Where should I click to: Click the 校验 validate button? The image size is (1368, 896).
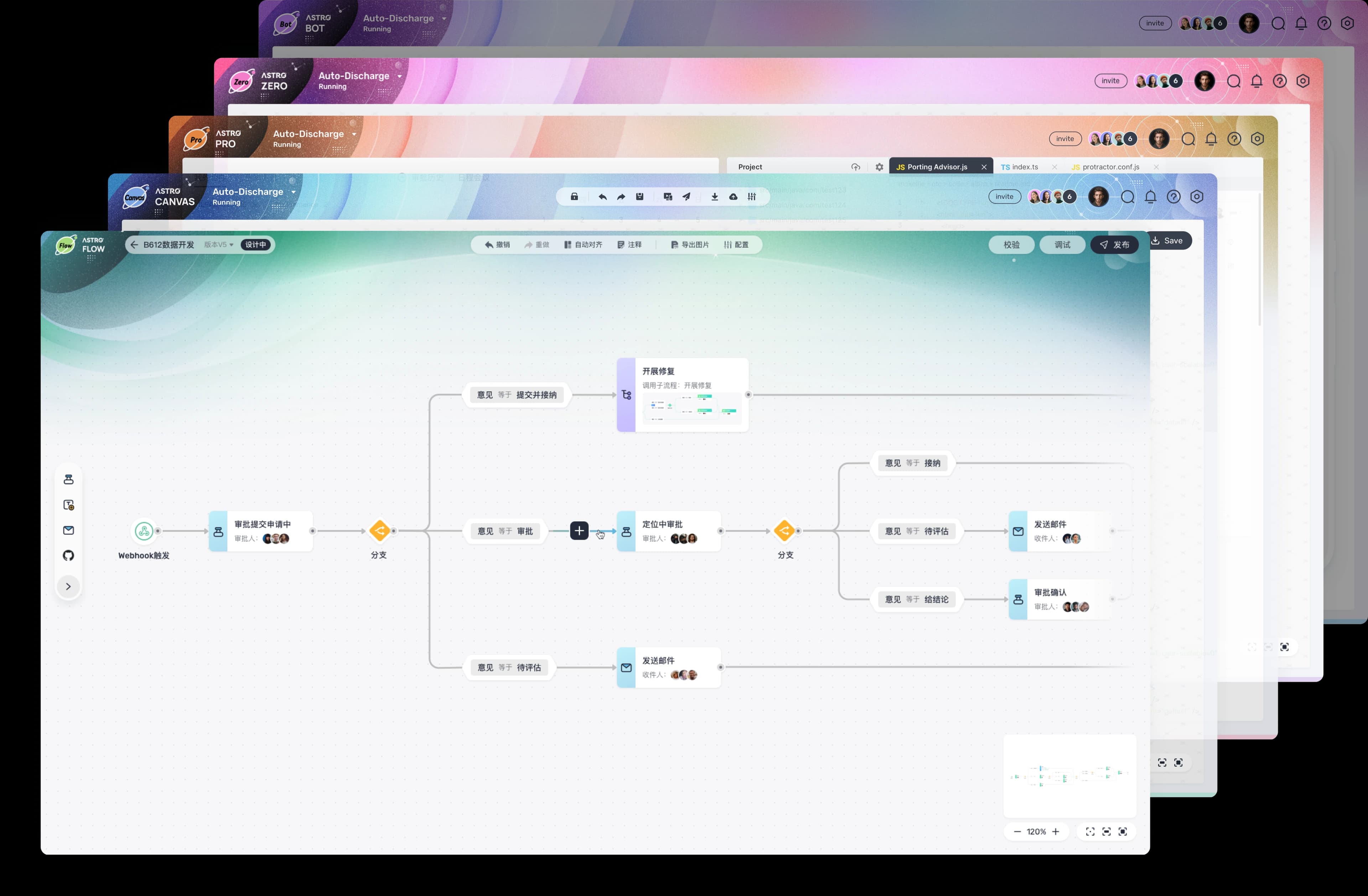pos(1012,245)
